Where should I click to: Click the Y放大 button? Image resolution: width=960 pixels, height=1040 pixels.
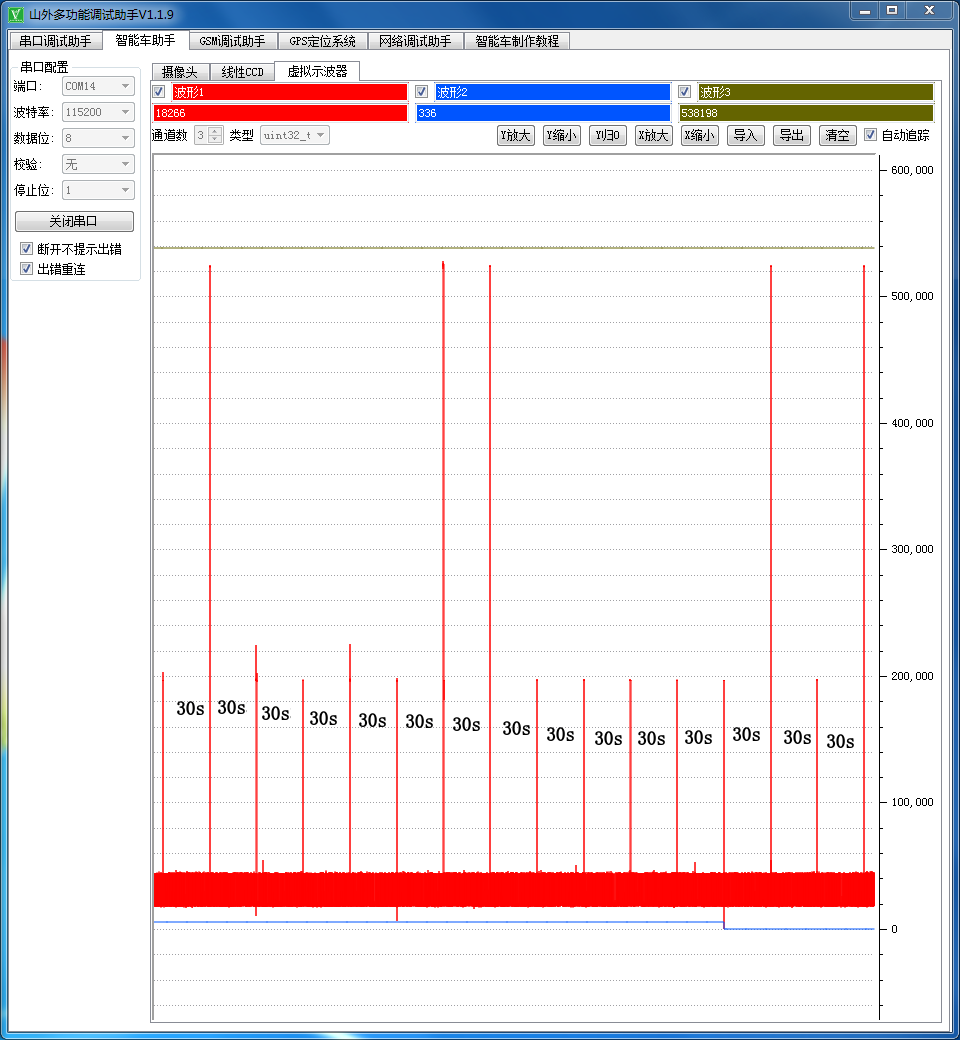[515, 135]
